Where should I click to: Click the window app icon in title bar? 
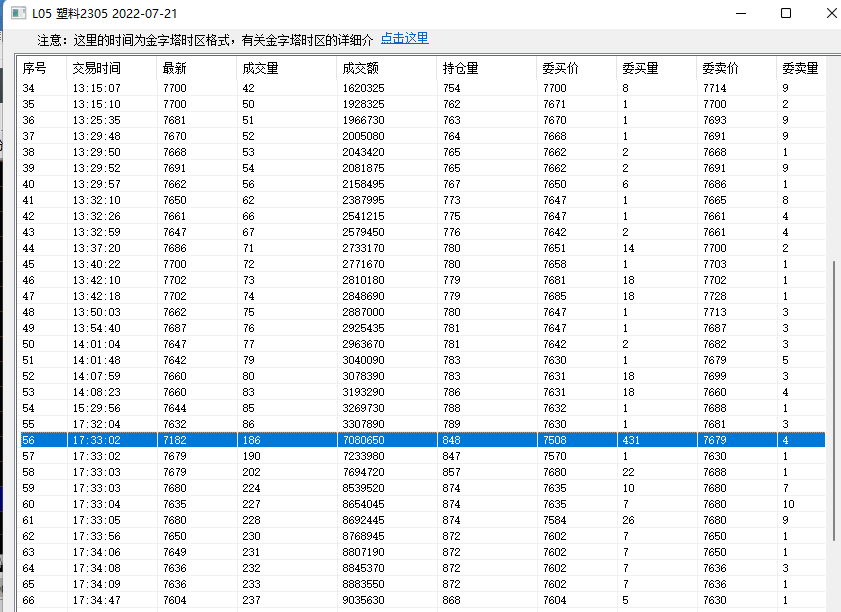[x=18, y=13]
